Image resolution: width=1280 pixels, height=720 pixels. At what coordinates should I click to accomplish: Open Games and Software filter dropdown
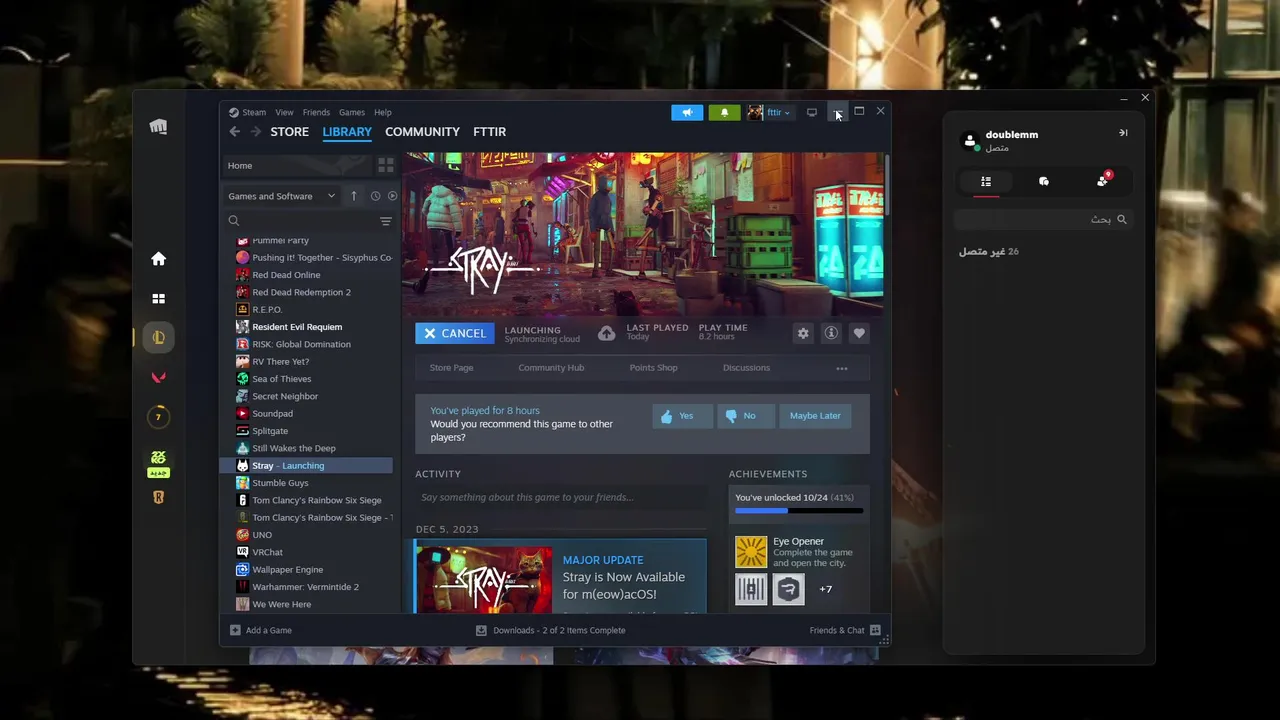tap(281, 196)
